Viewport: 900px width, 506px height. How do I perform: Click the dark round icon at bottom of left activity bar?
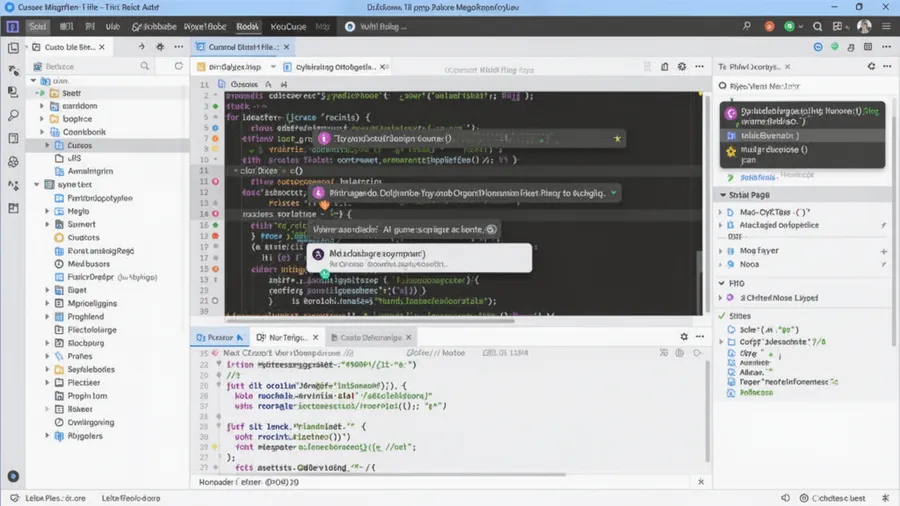13,476
